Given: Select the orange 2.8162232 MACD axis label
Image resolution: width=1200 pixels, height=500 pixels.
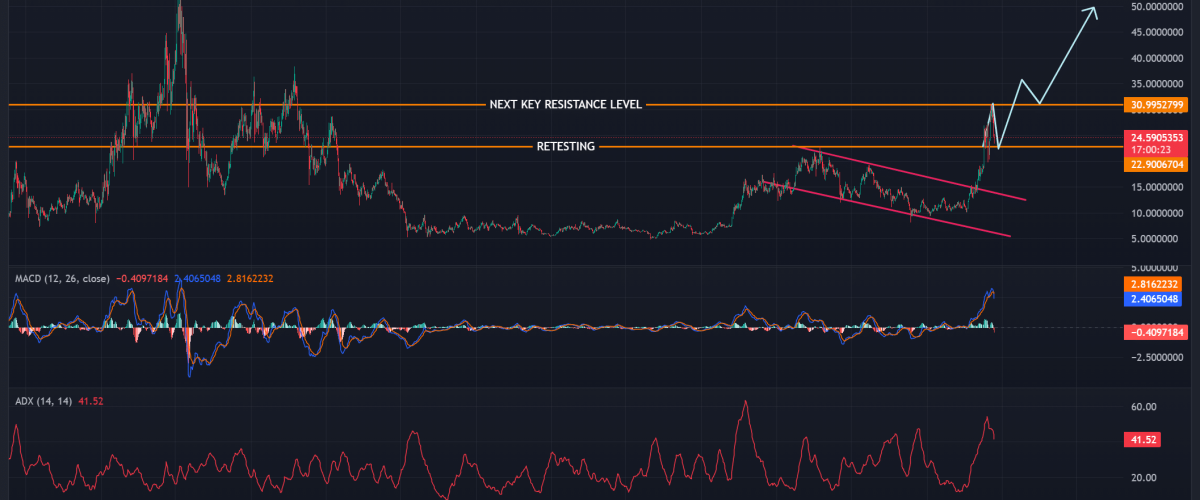Looking at the screenshot, I should point(1156,285).
